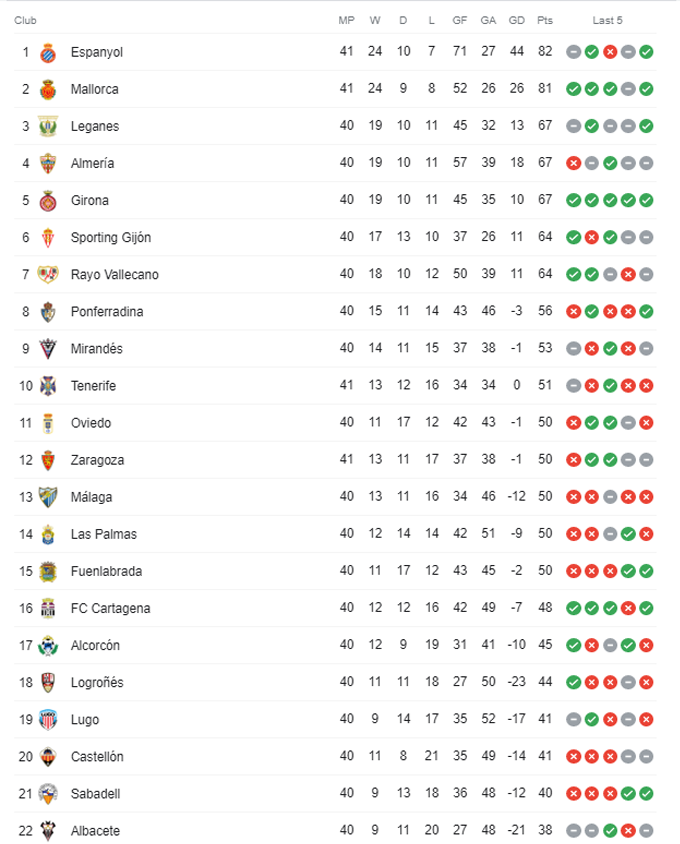The image size is (680, 844).
Task: Click the Girona club crest icon
Action: tap(48, 200)
